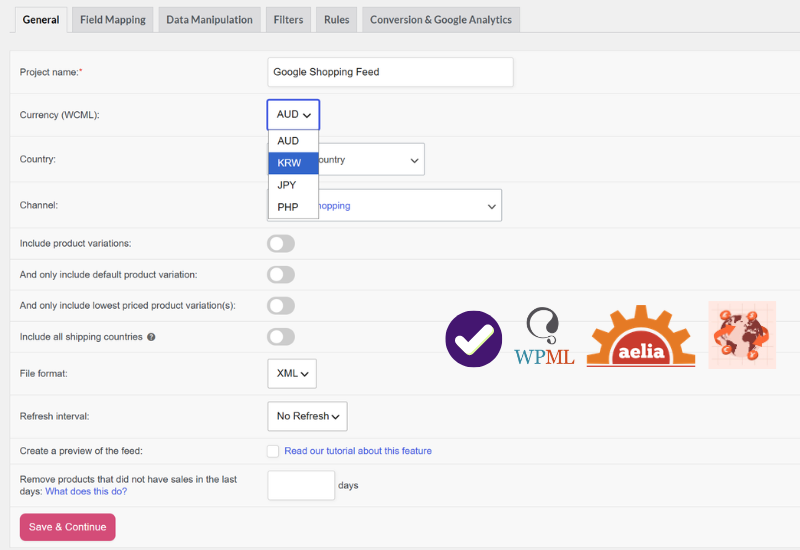
Task: Click help icon beside Include all shipping countries
Action: 151,337
